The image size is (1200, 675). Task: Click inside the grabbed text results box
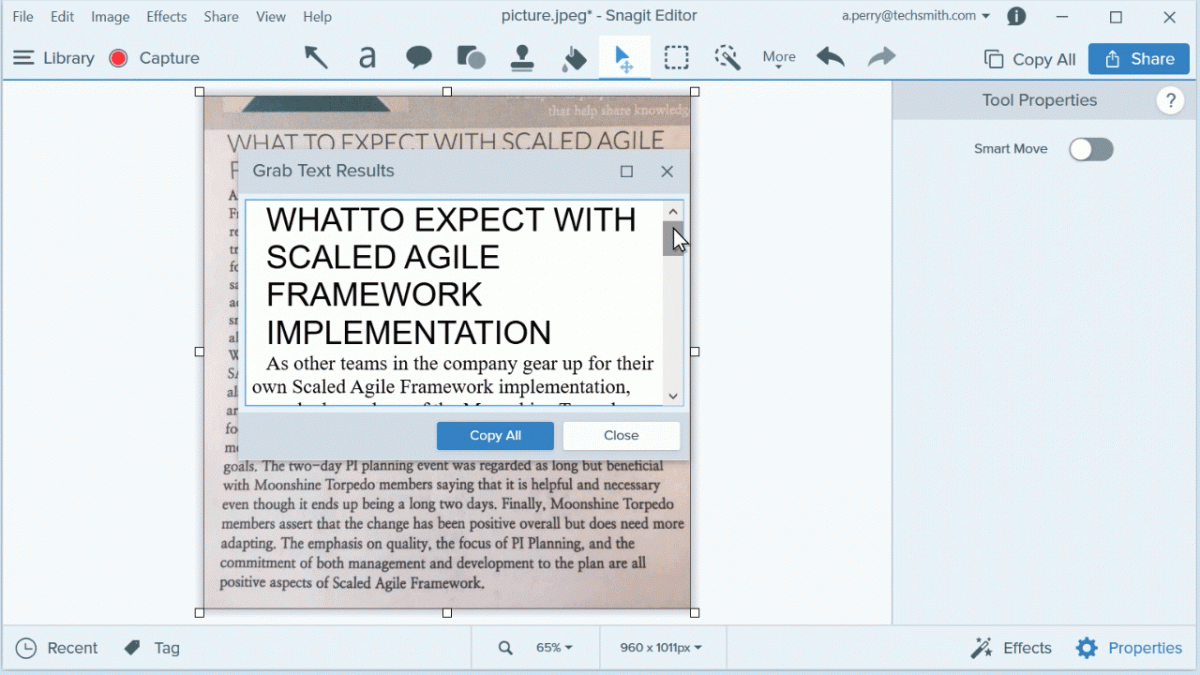point(455,303)
